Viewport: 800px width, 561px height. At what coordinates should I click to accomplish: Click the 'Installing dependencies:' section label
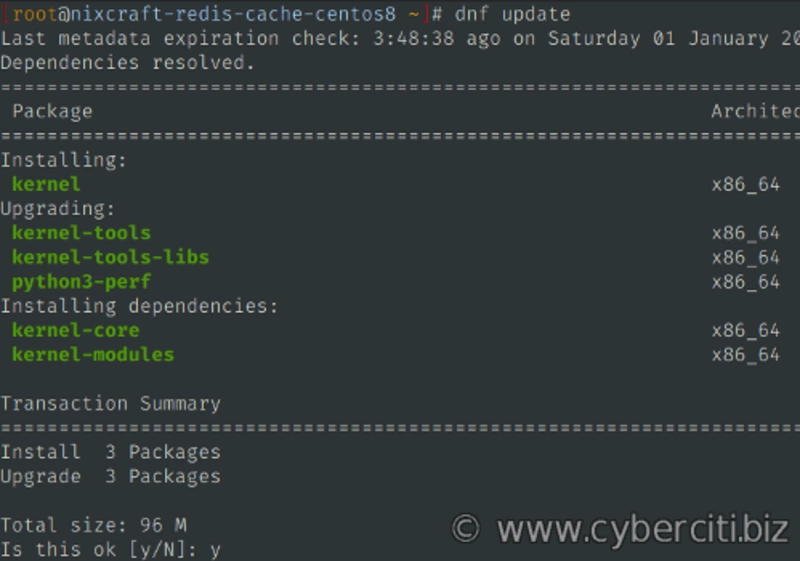click(x=139, y=306)
